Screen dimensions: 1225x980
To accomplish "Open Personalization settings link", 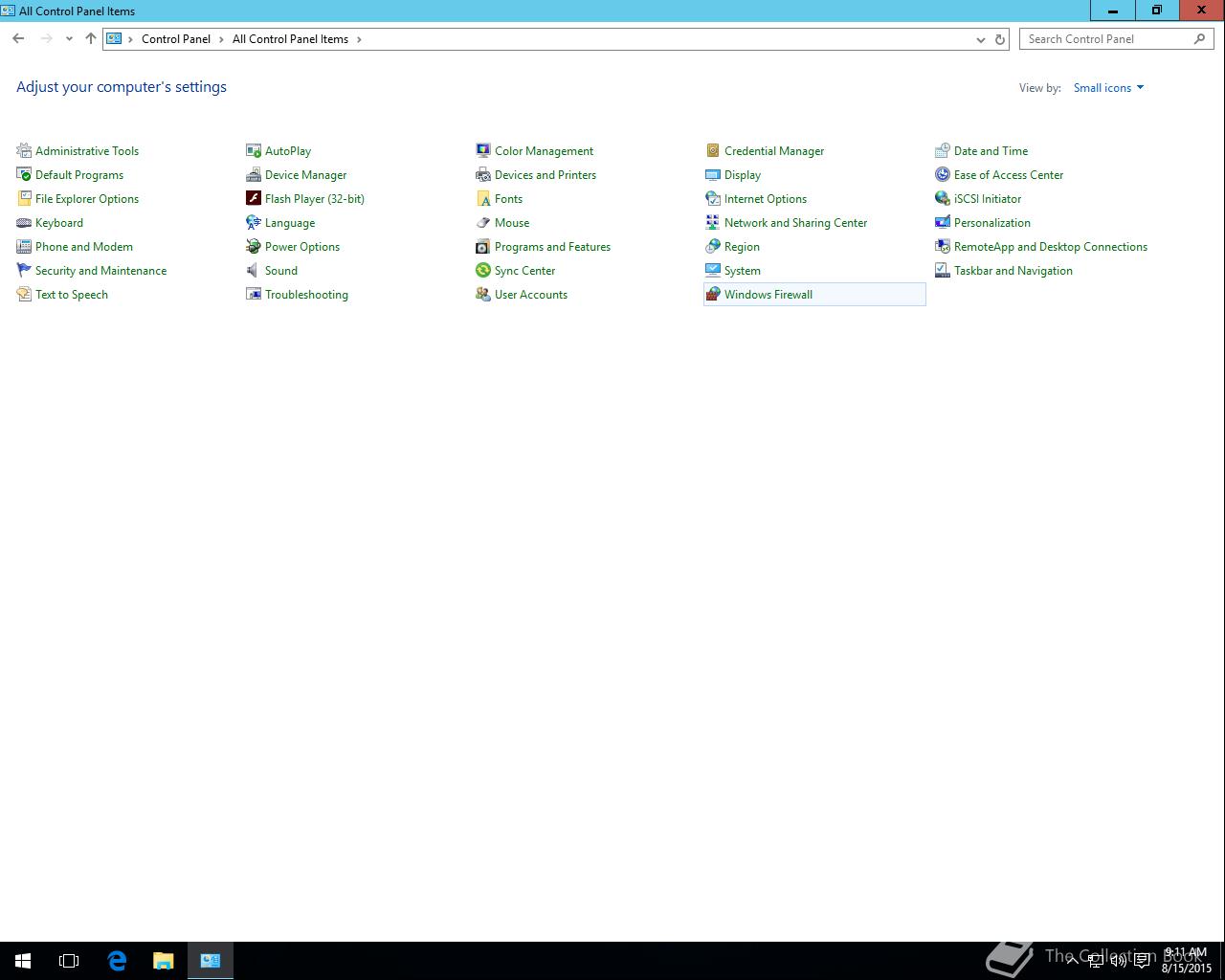I will 992,223.
